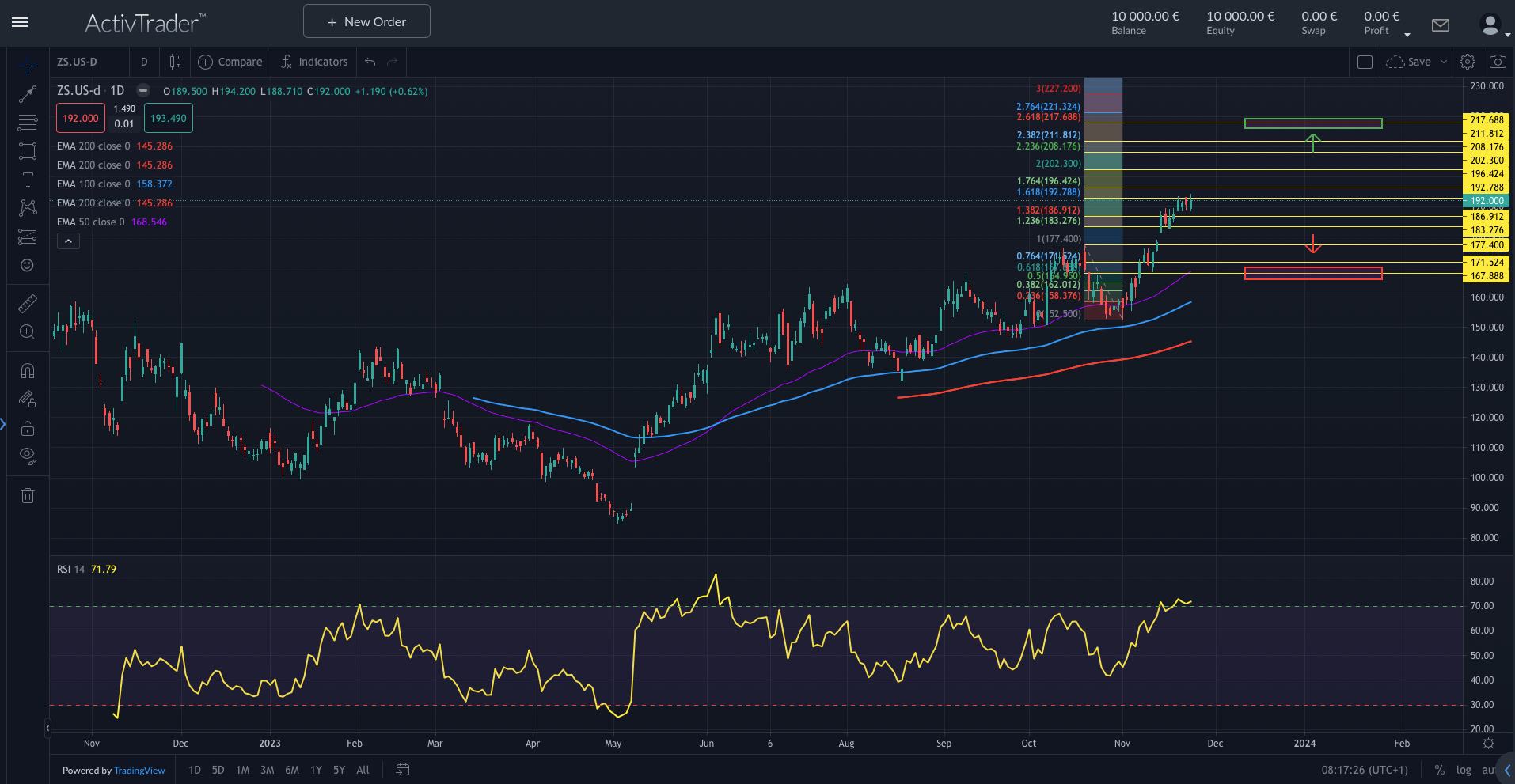Switch to the 3M time range
The width and height of the screenshot is (1515, 784).
click(x=267, y=770)
